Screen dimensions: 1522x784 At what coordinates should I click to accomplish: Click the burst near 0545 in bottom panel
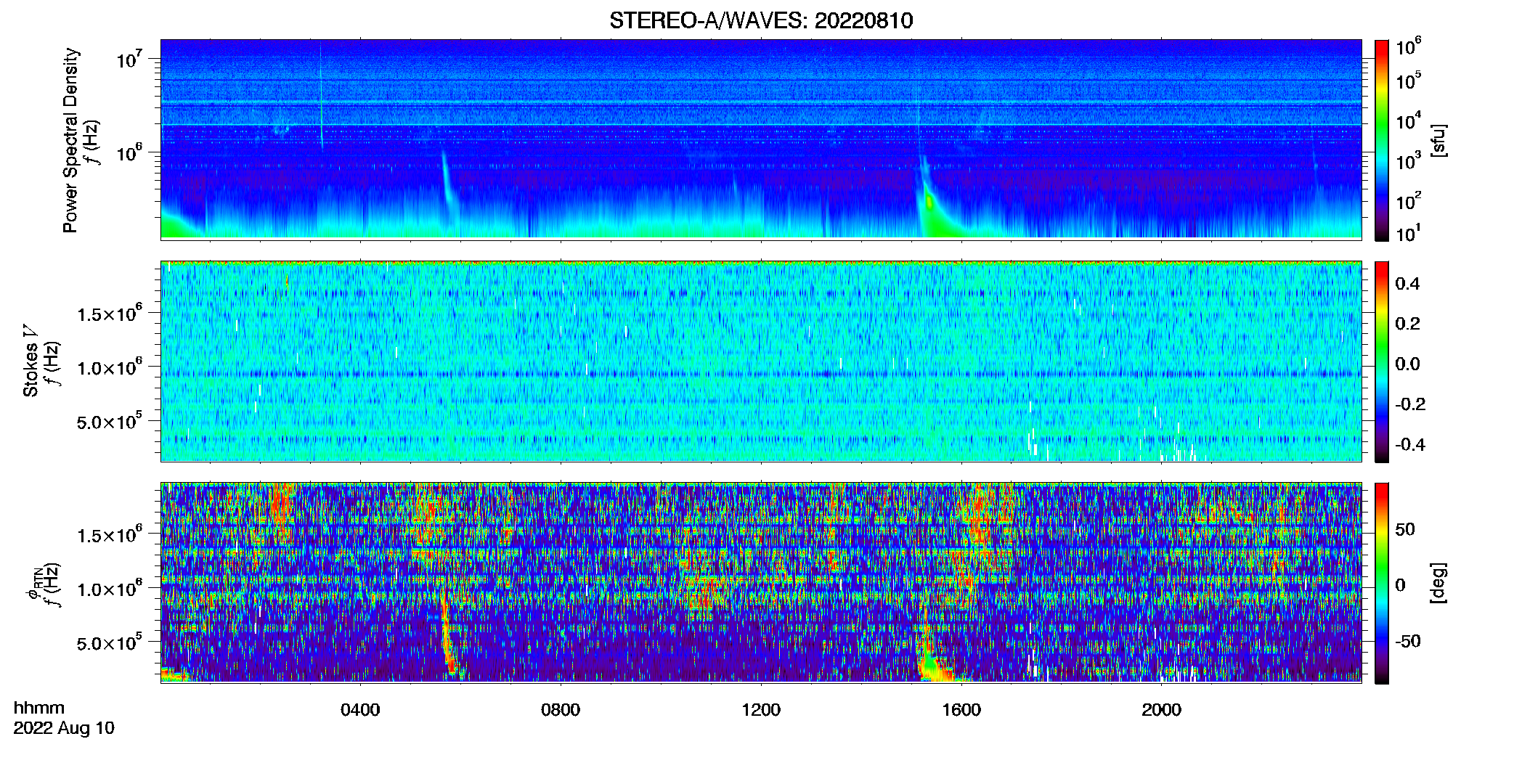[x=449, y=639]
